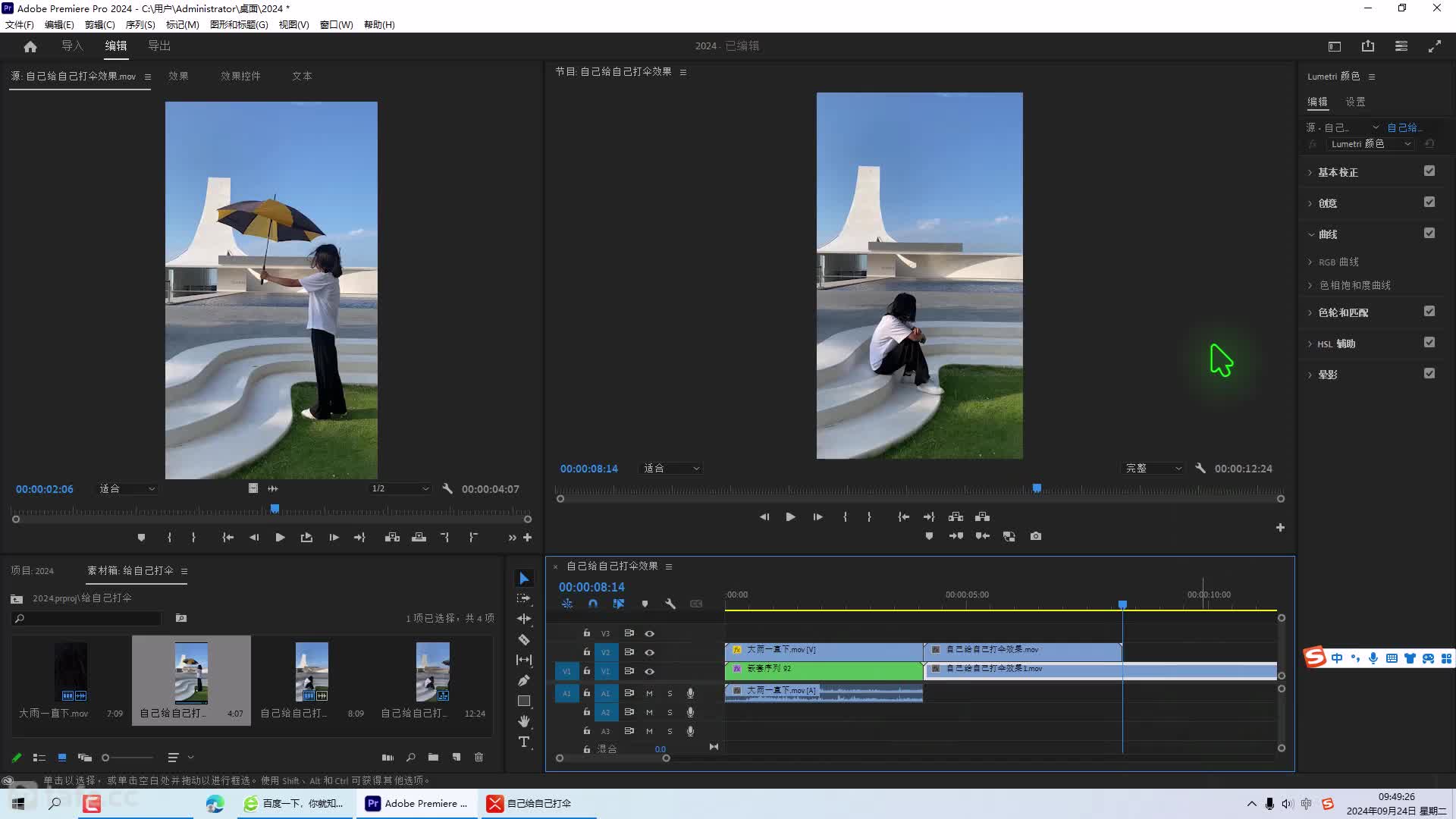Open timeline display settings wrench

[670, 604]
